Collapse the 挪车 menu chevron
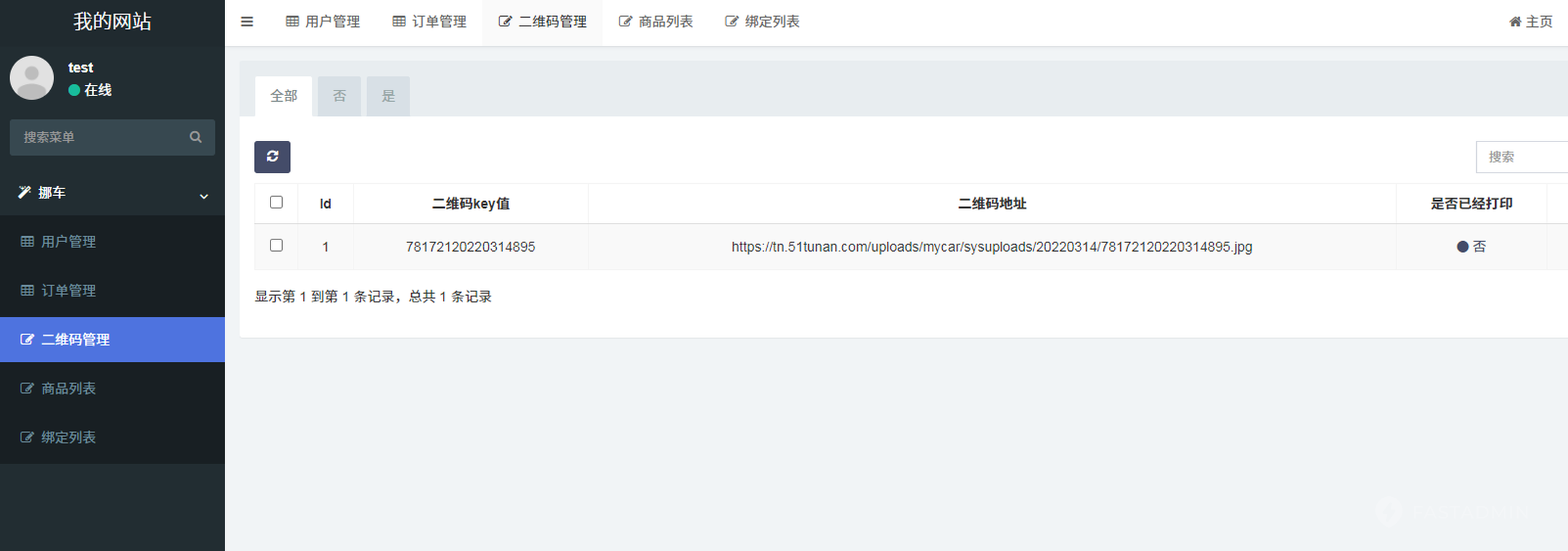1568x551 pixels. pyautogui.click(x=204, y=196)
